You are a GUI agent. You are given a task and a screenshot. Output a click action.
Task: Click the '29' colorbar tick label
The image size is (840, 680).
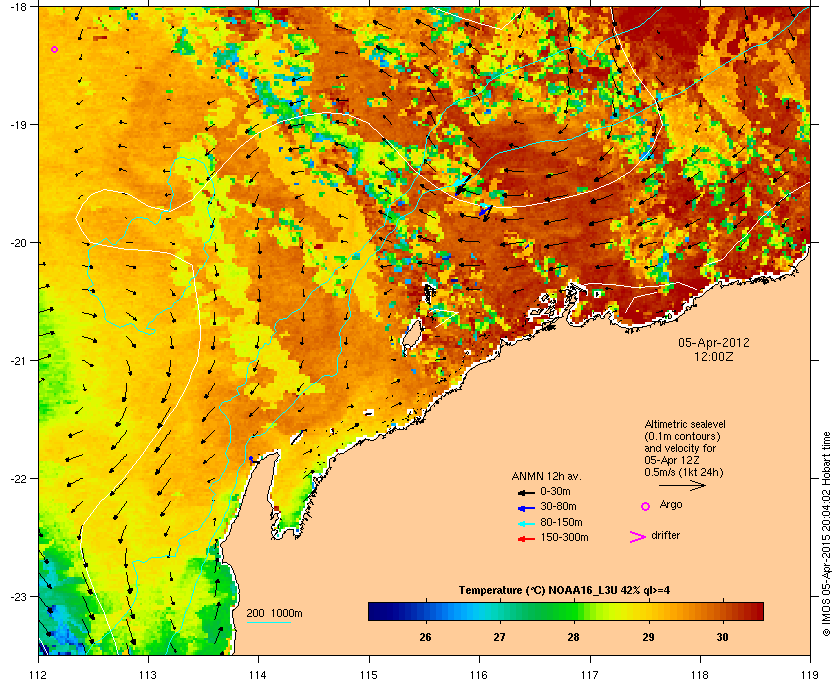pyautogui.click(x=648, y=637)
